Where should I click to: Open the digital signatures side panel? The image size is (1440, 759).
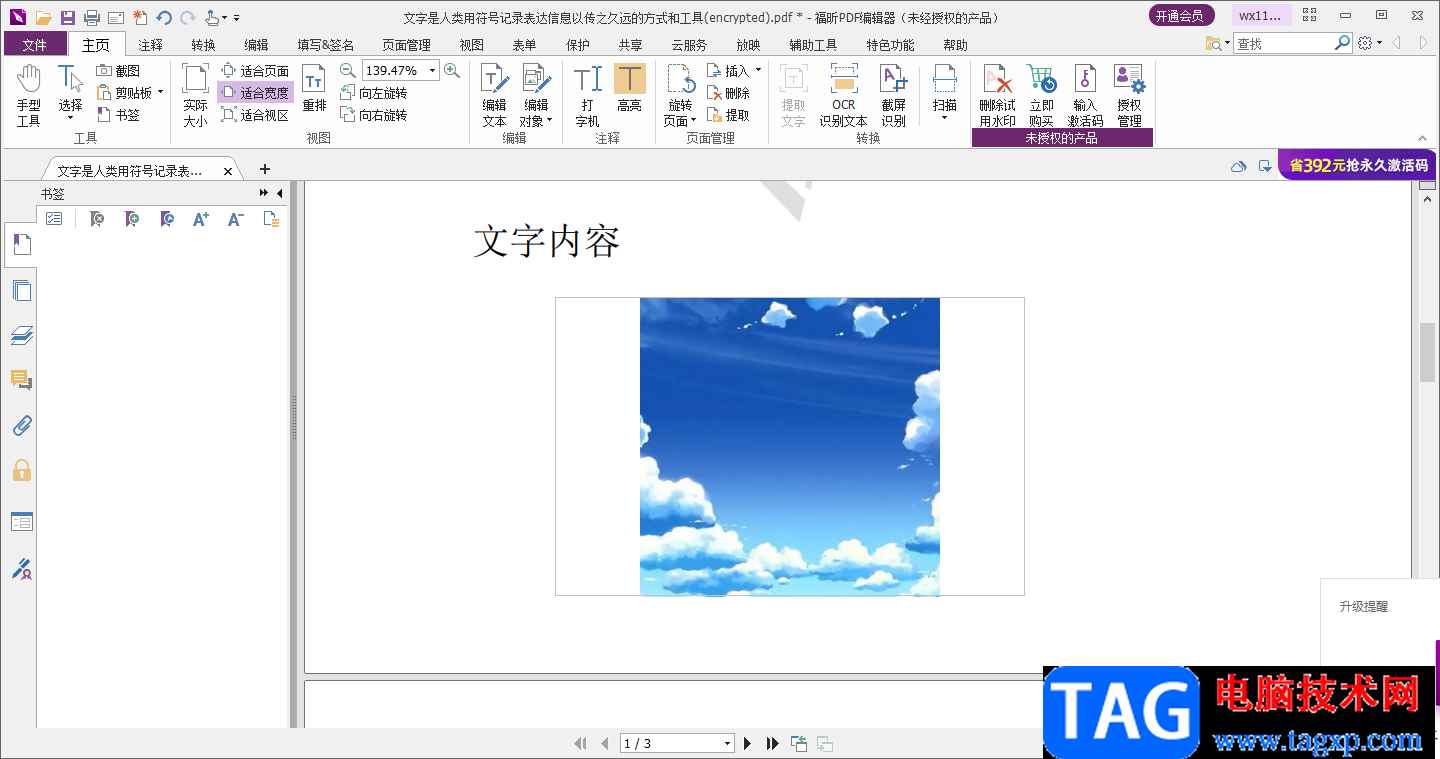[x=22, y=569]
